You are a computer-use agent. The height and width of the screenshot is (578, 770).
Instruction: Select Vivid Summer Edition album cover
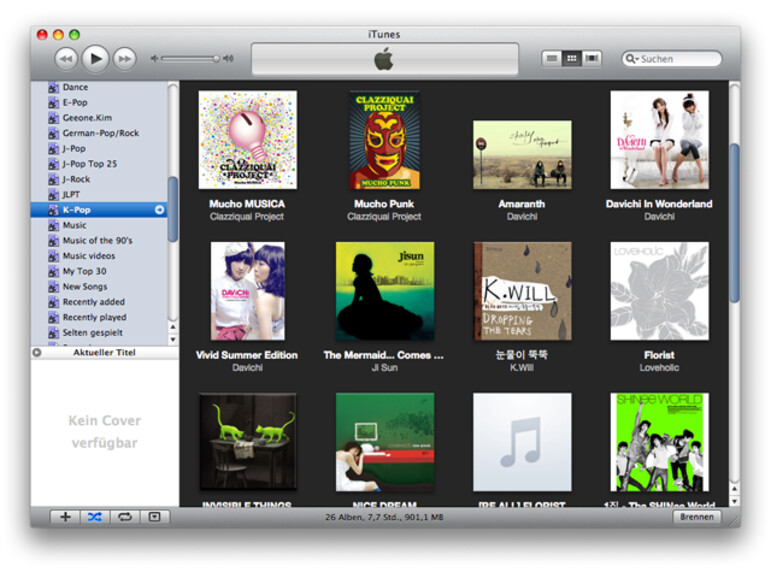248,291
